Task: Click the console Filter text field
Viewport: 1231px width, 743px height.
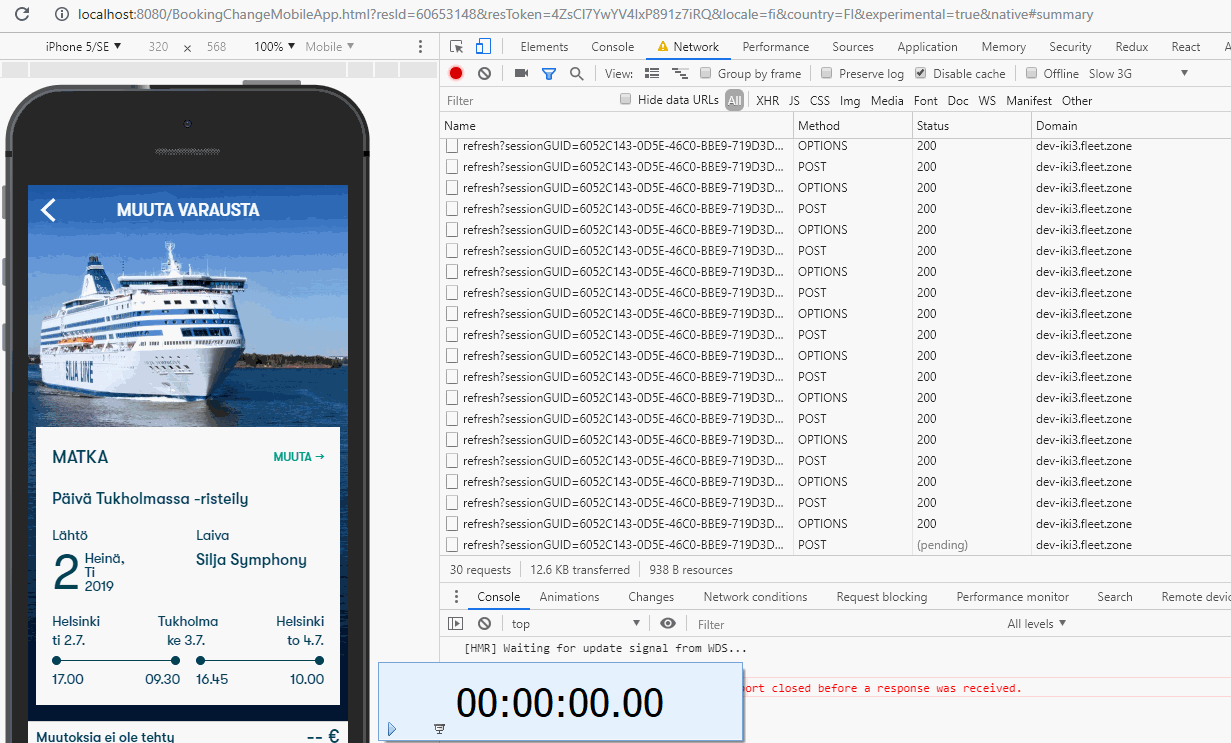Action: pyautogui.click(x=845, y=623)
